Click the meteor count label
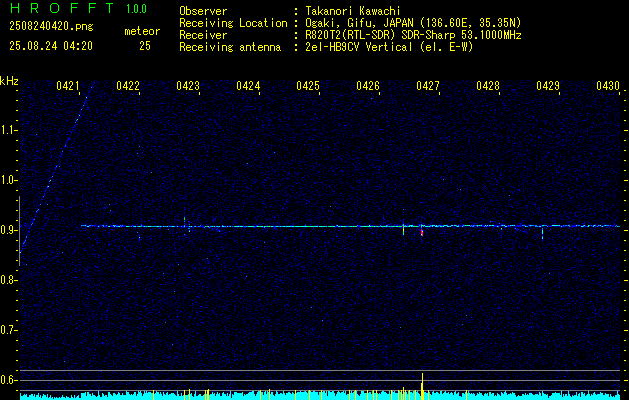The width and height of the screenshot is (629, 400). [x=142, y=31]
